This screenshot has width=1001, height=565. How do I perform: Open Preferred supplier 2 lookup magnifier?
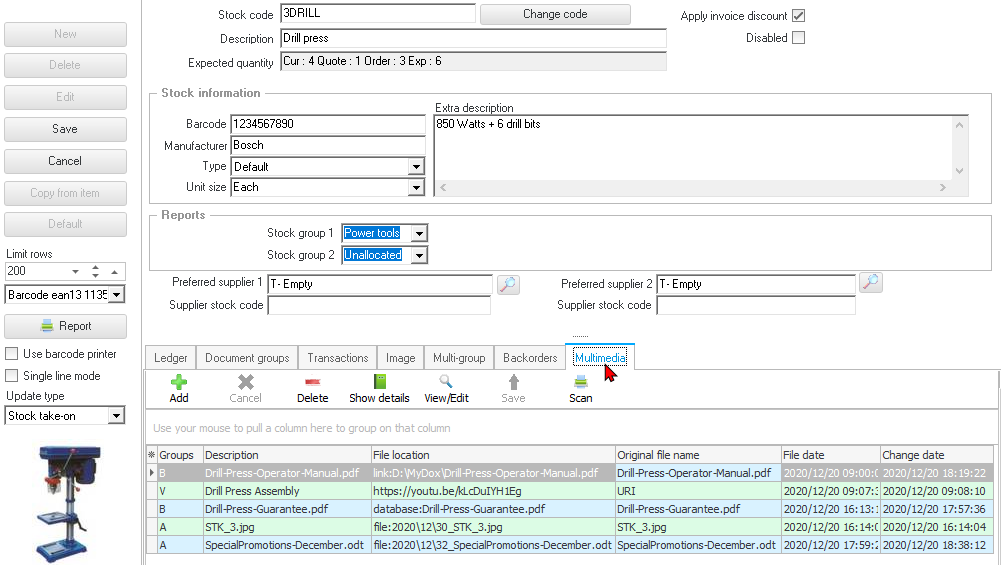pos(871,284)
